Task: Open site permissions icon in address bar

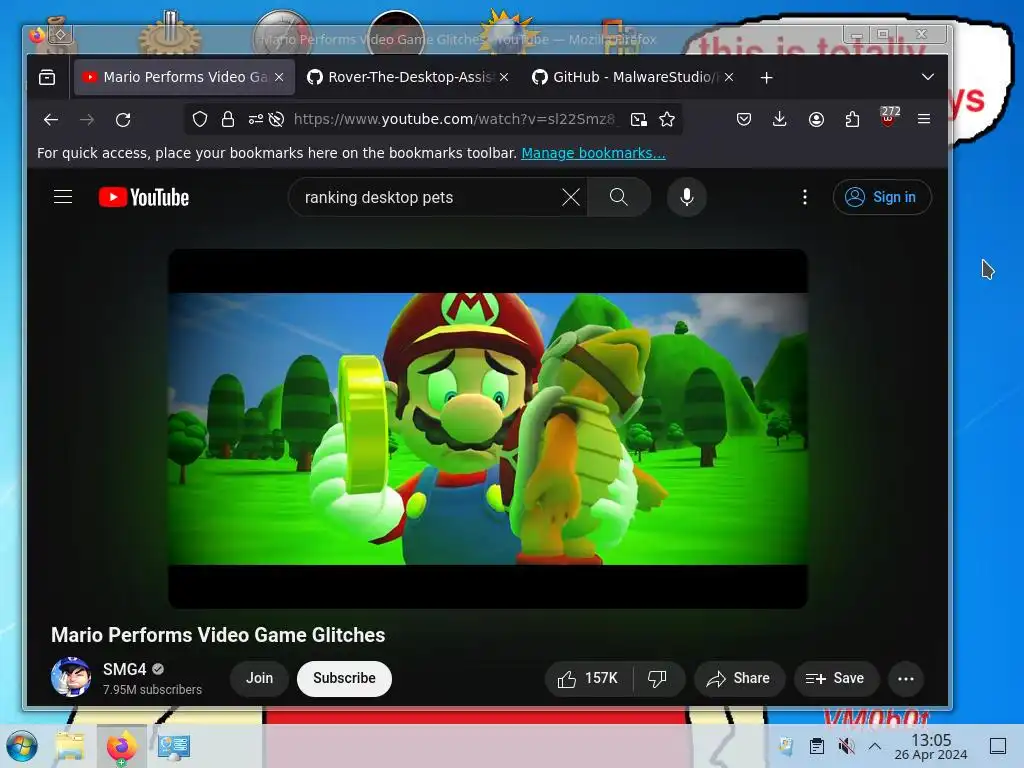Action: [x=255, y=119]
